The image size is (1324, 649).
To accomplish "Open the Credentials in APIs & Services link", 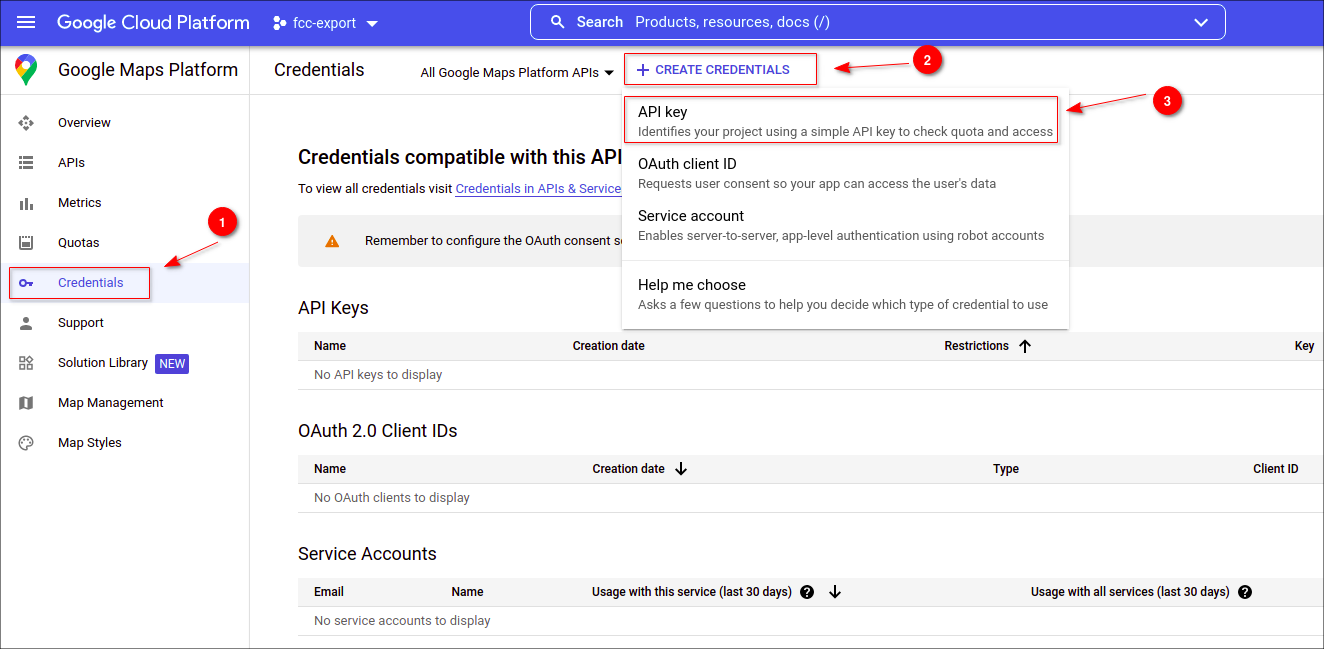I will click(538, 189).
